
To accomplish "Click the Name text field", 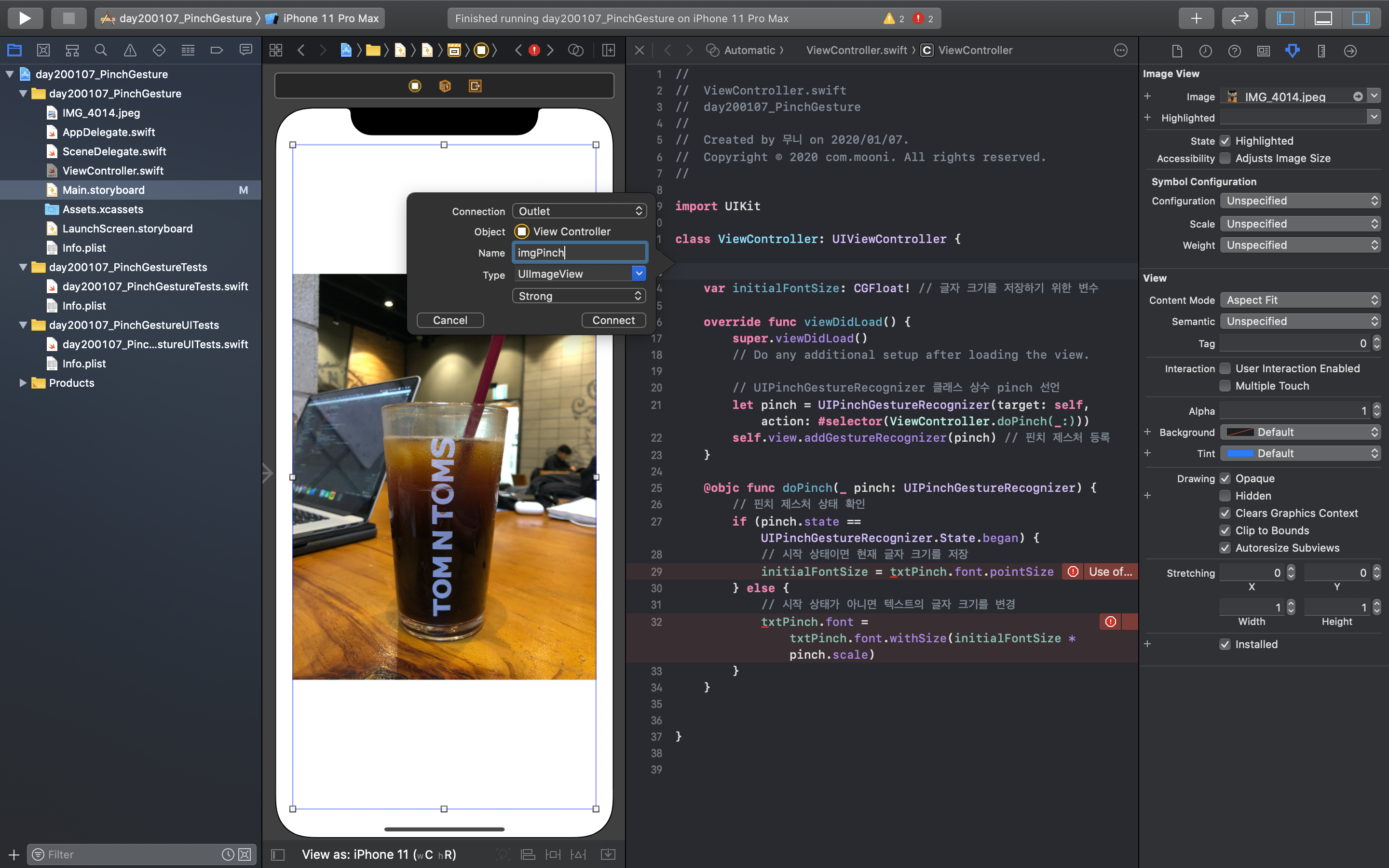I will point(579,253).
